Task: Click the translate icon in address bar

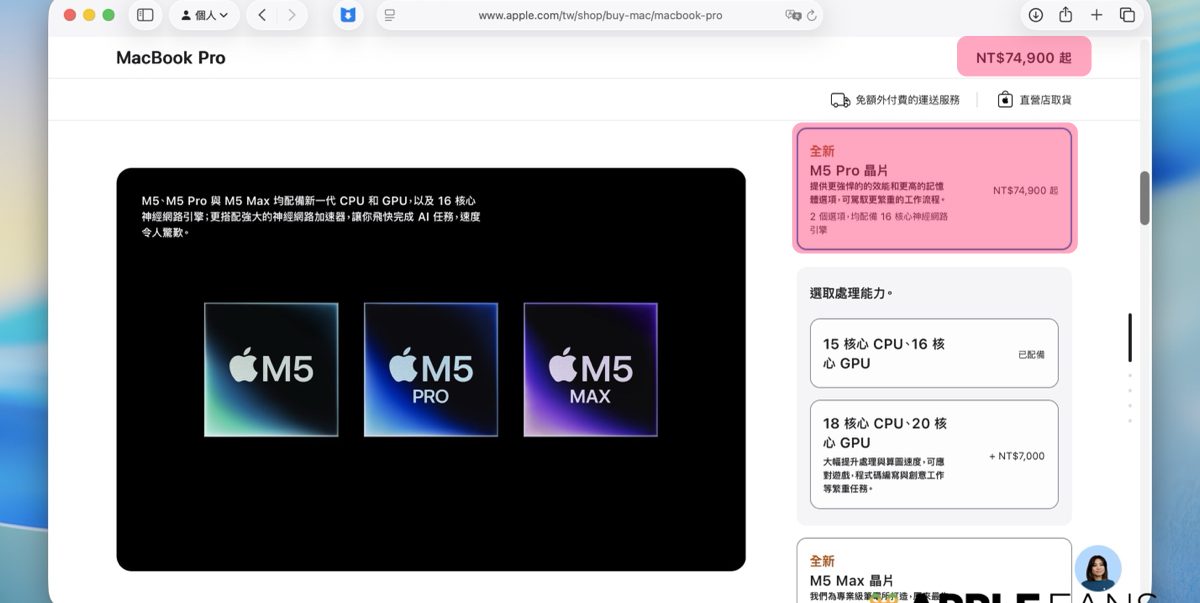Action: pos(793,15)
